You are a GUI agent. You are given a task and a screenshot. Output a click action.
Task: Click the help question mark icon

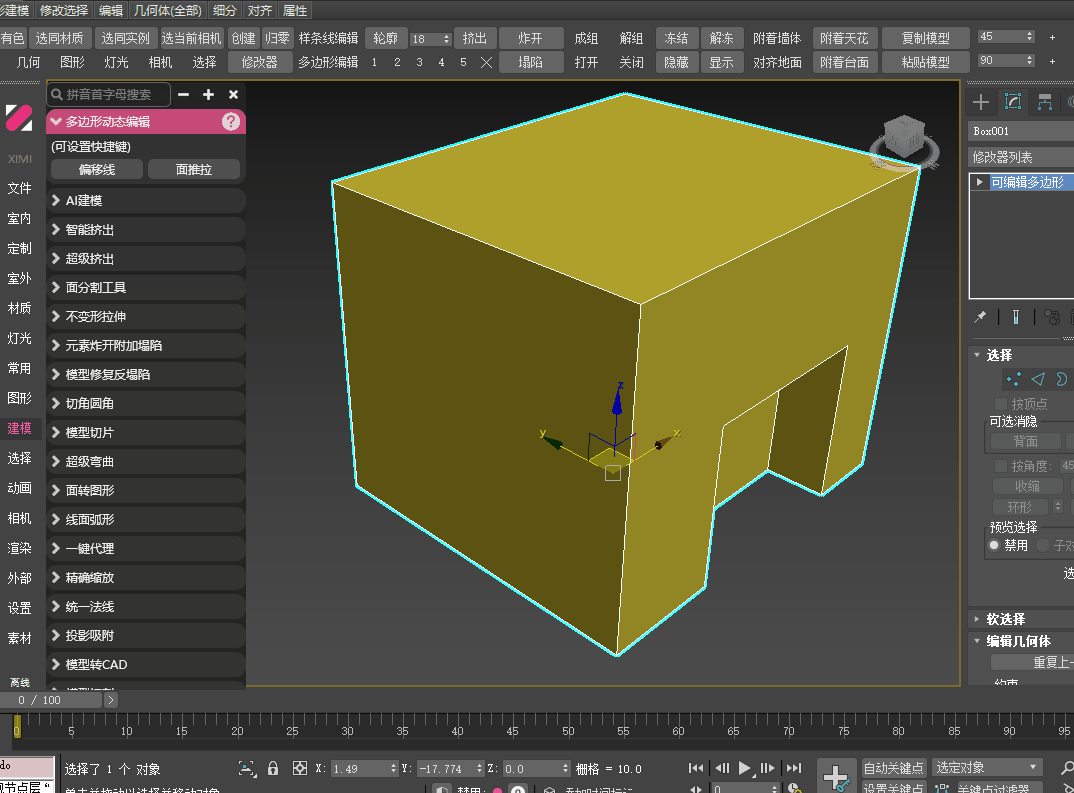tap(231, 122)
